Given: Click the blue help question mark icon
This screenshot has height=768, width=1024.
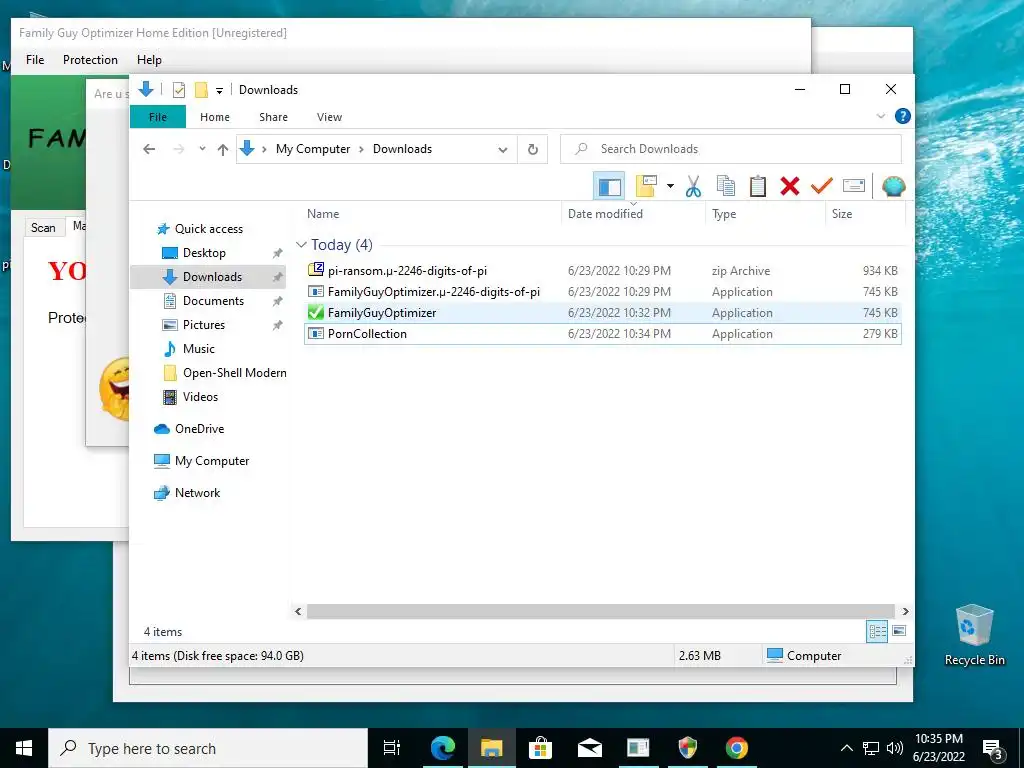Looking at the screenshot, I should (x=903, y=116).
